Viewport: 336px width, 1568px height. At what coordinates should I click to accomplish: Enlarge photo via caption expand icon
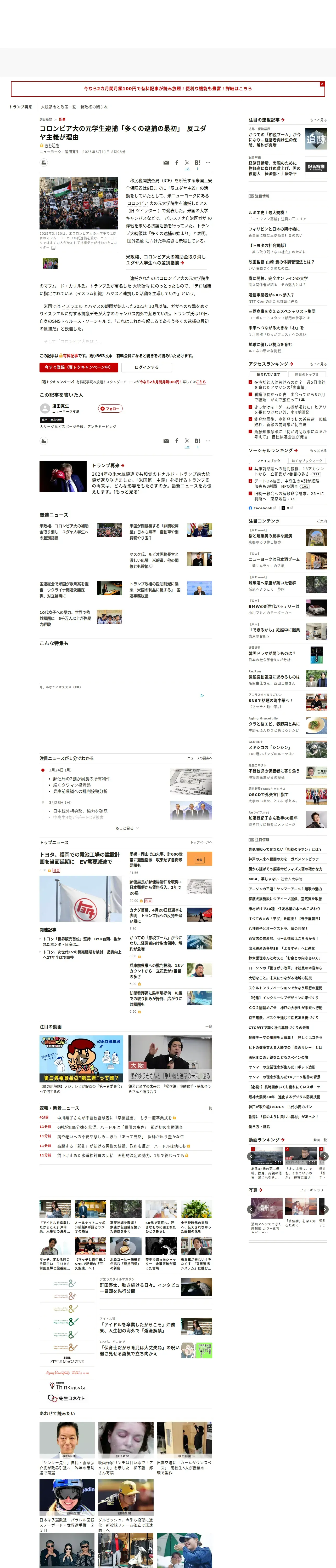click(53, 248)
